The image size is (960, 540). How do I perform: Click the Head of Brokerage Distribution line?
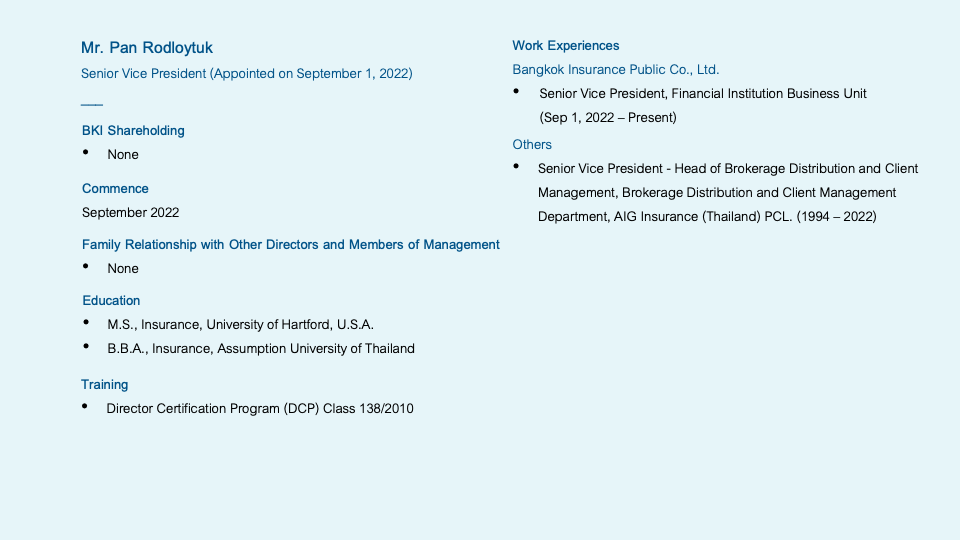click(x=728, y=168)
